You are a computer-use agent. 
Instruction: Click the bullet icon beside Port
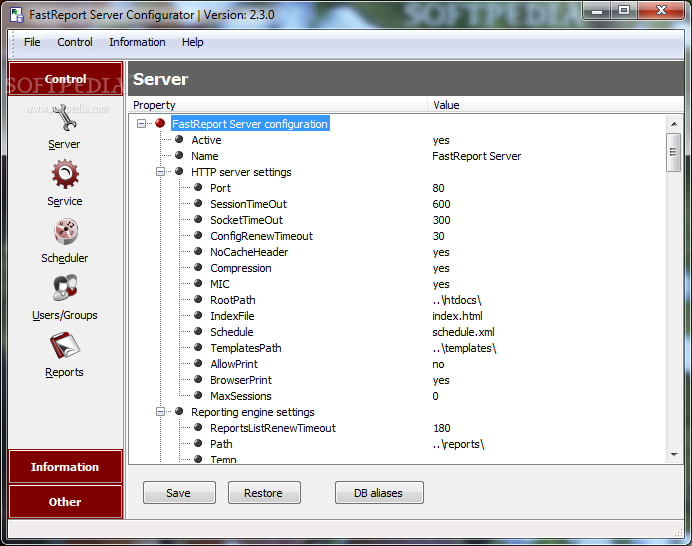(x=198, y=188)
